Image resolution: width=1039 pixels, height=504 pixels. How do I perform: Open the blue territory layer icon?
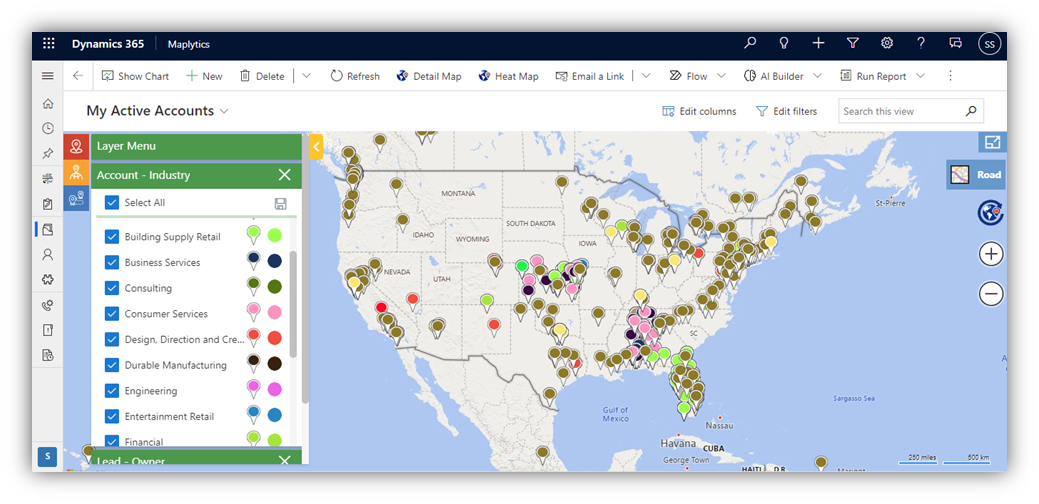76,198
